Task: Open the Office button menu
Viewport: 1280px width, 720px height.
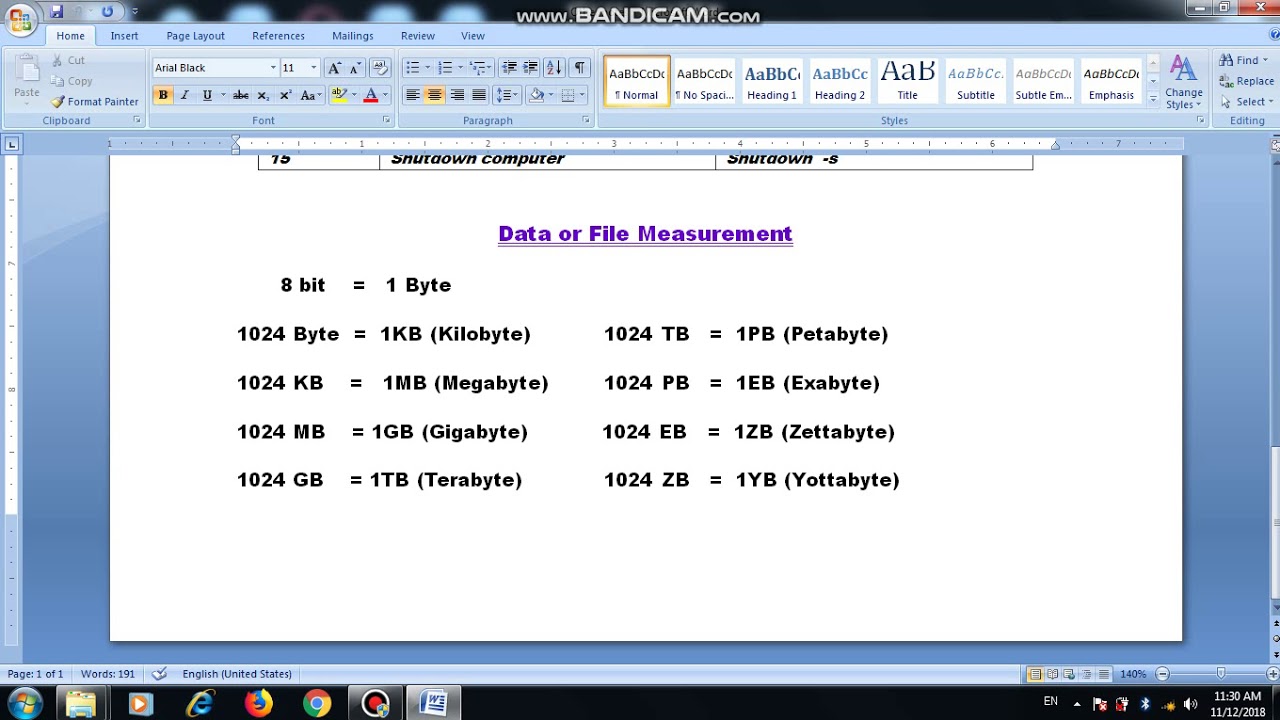Action: click(x=20, y=20)
